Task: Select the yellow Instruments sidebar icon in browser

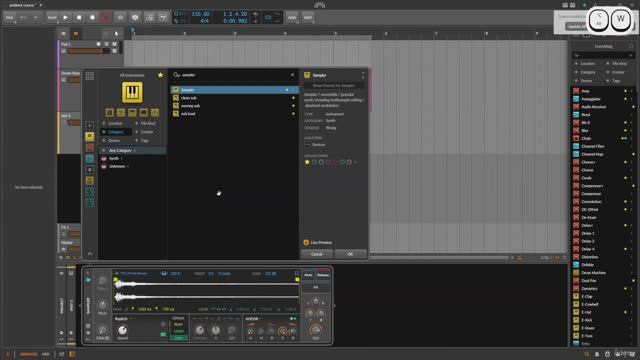Action: [90, 136]
